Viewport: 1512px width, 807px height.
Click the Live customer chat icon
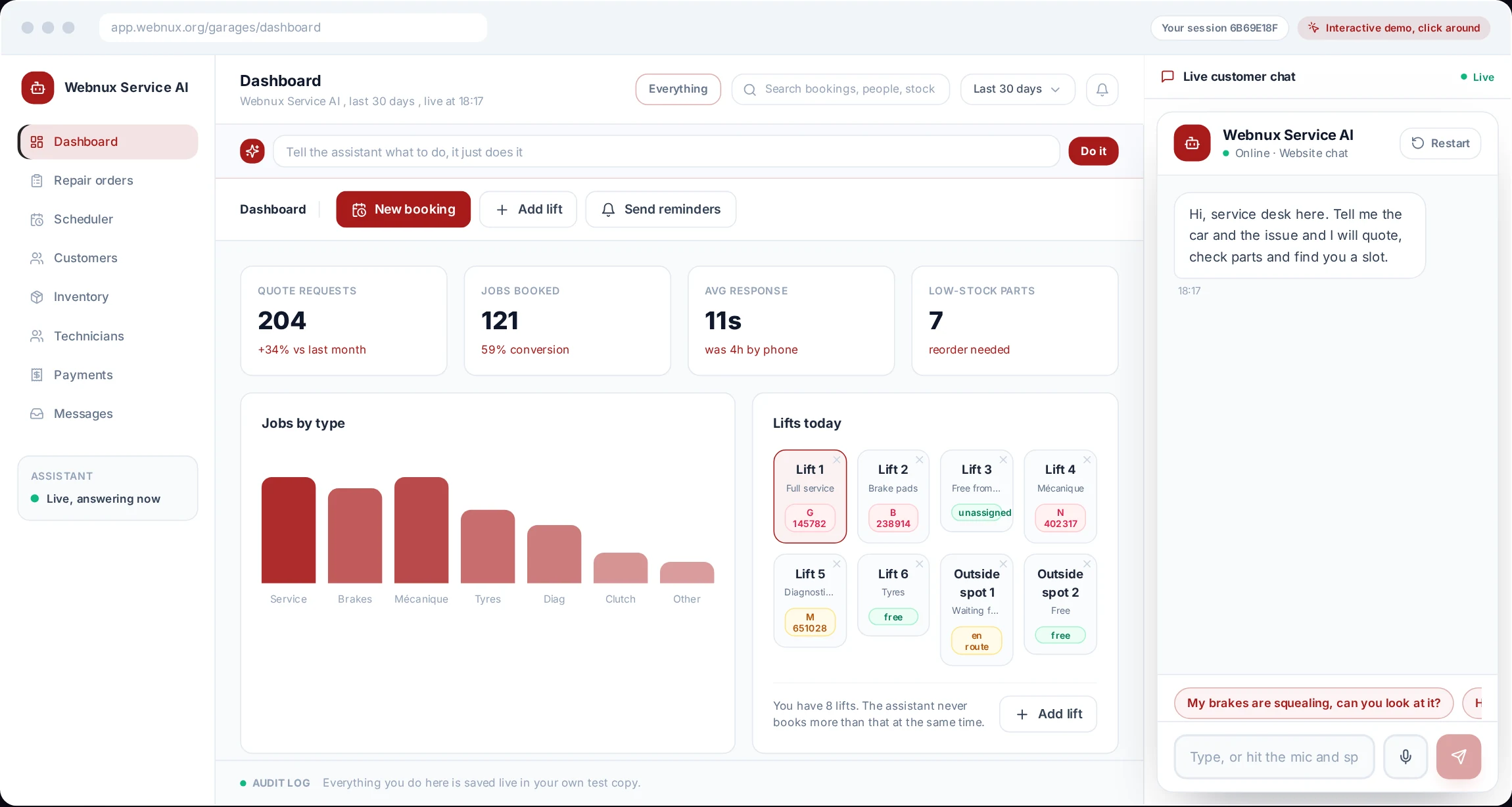click(1168, 77)
